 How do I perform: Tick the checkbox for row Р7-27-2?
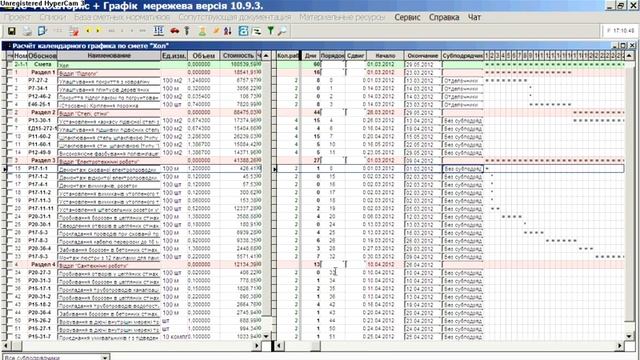pos(10,80)
